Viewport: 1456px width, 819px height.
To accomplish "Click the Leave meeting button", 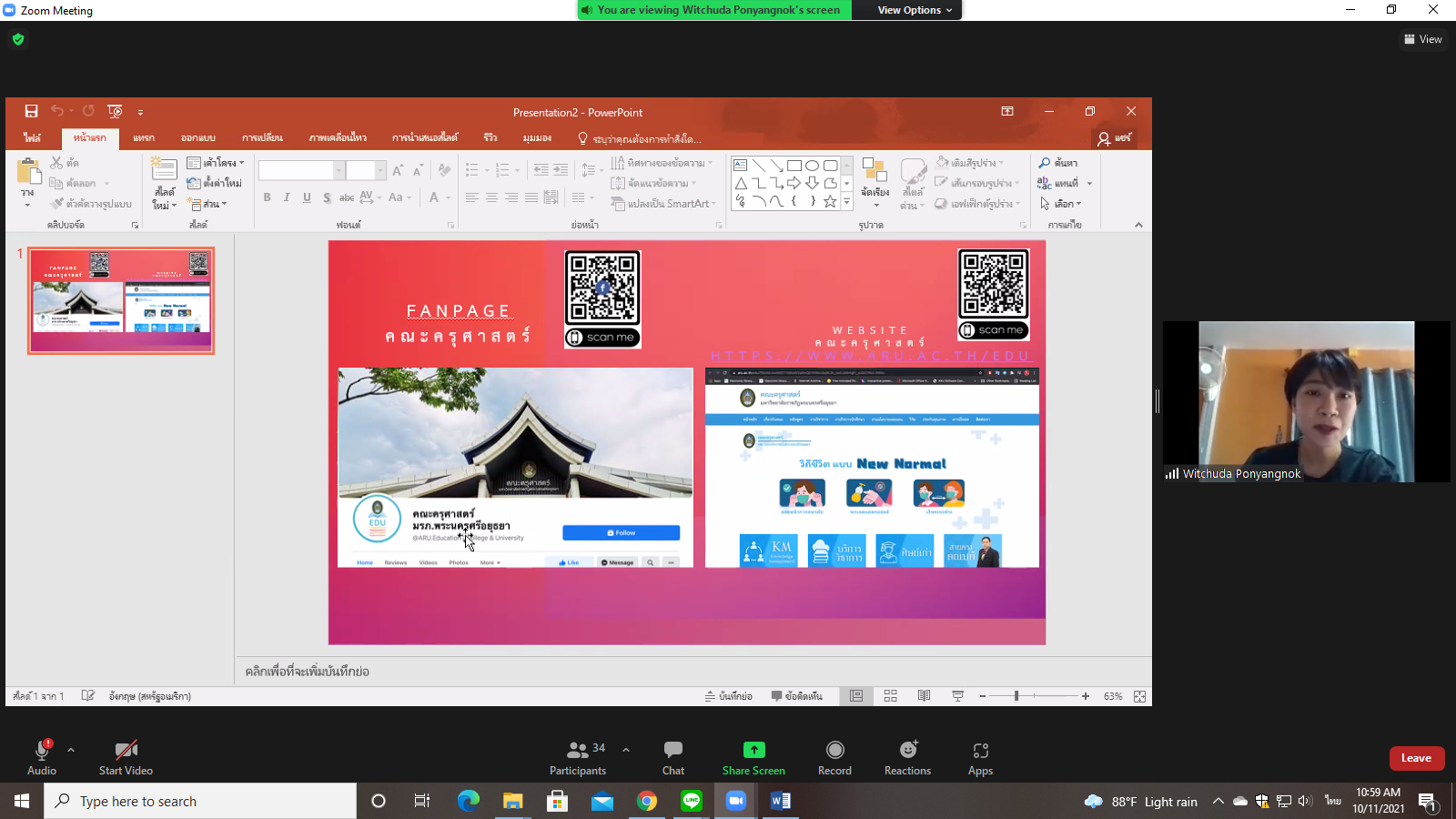I will 1416,758.
